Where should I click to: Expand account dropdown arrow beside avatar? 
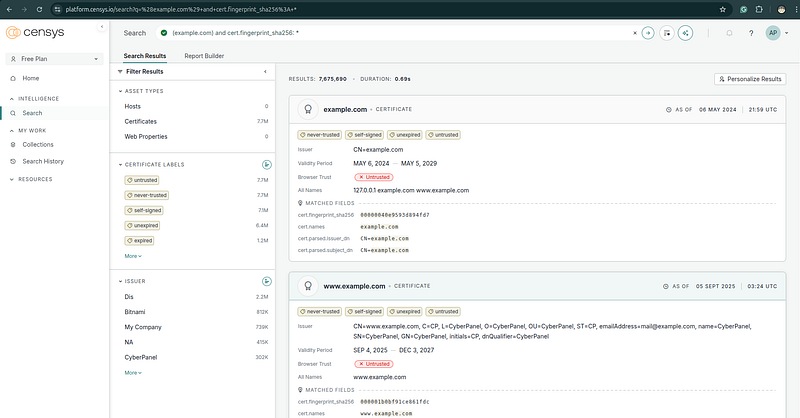[x=786, y=33]
